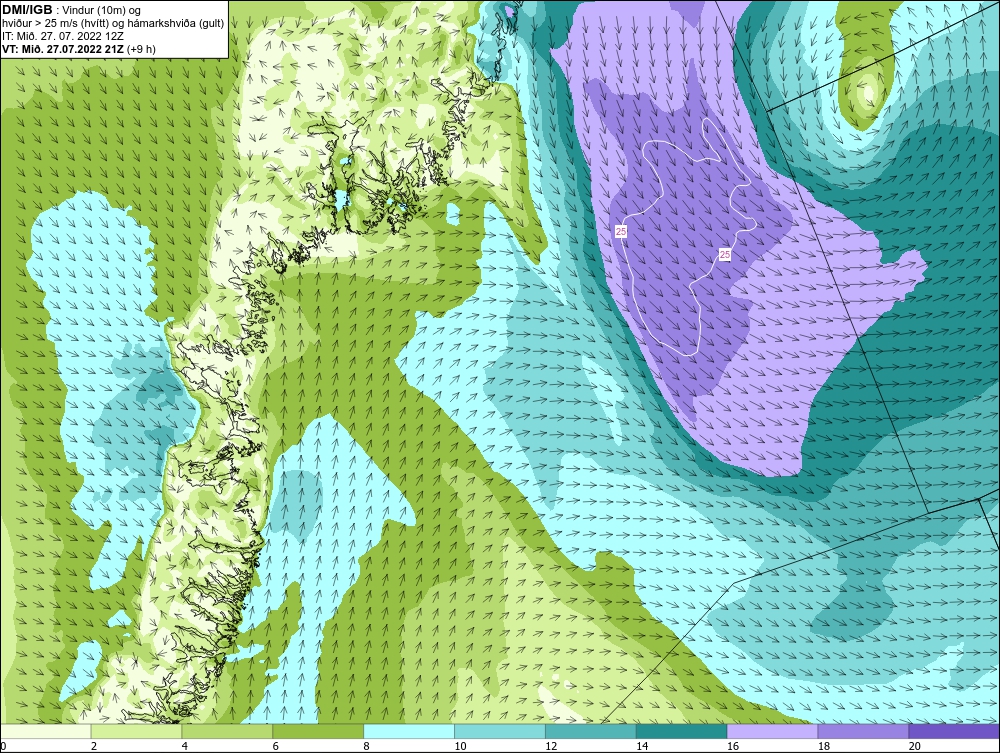Click the 2–4 m/s light yellow-green legend swatch
Viewport: 1000px width, 753px height.
pos(136,731)
